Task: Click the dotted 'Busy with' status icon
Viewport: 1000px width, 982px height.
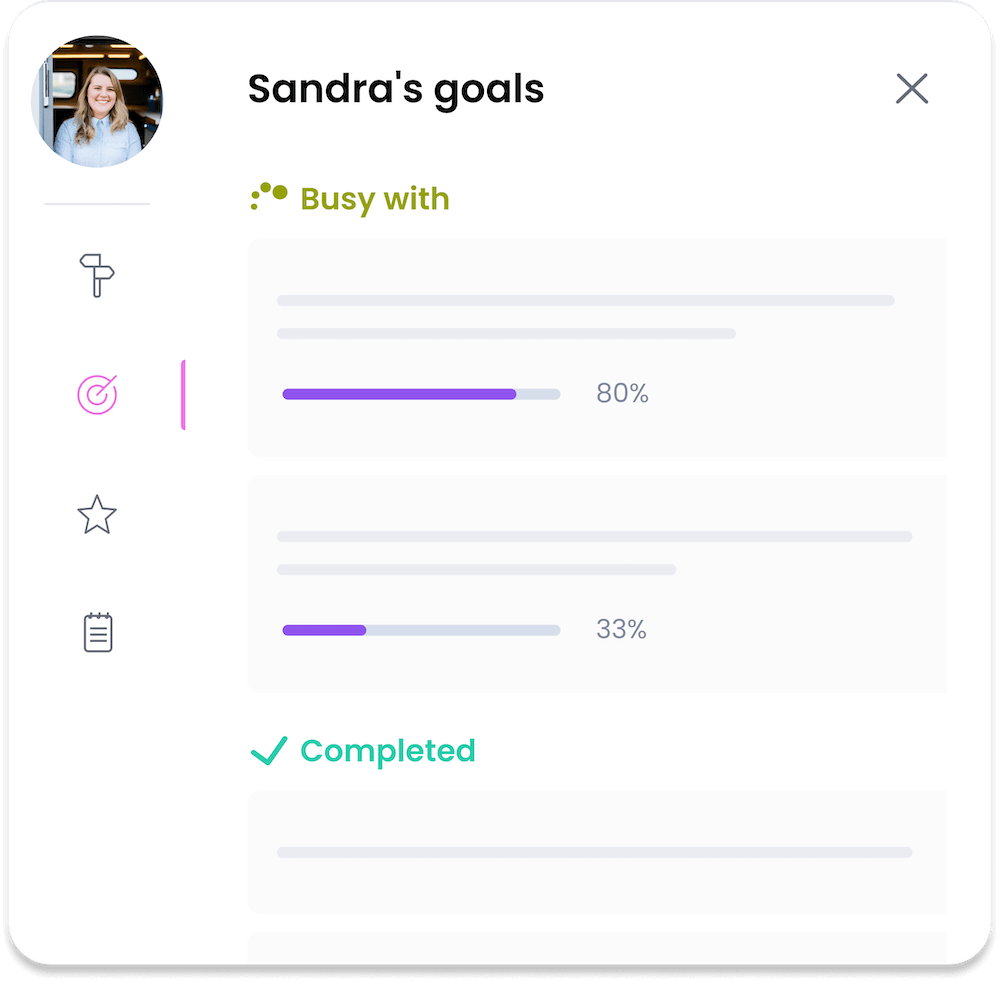Action: (266, 197)
